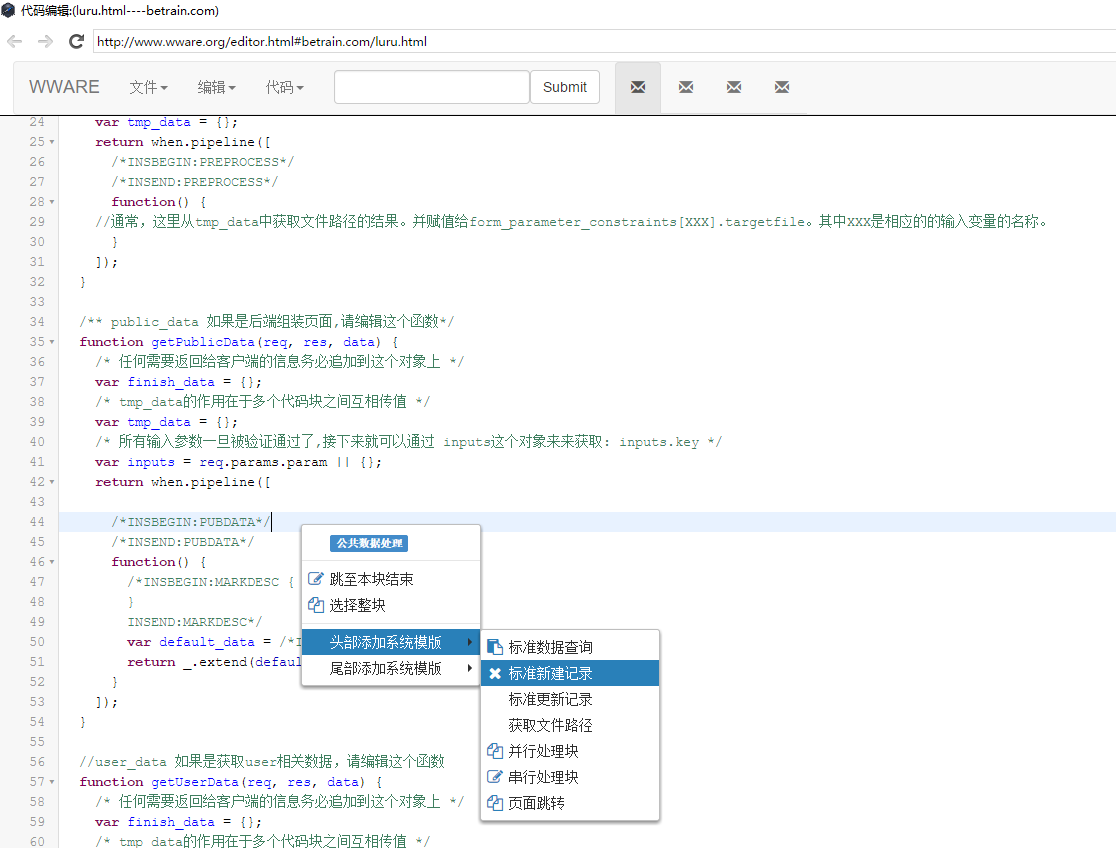This screenshot has width=1116, height=848.
Task: Click the INSEND:PUBDATA comment on line 45
Action: point(183,542)
